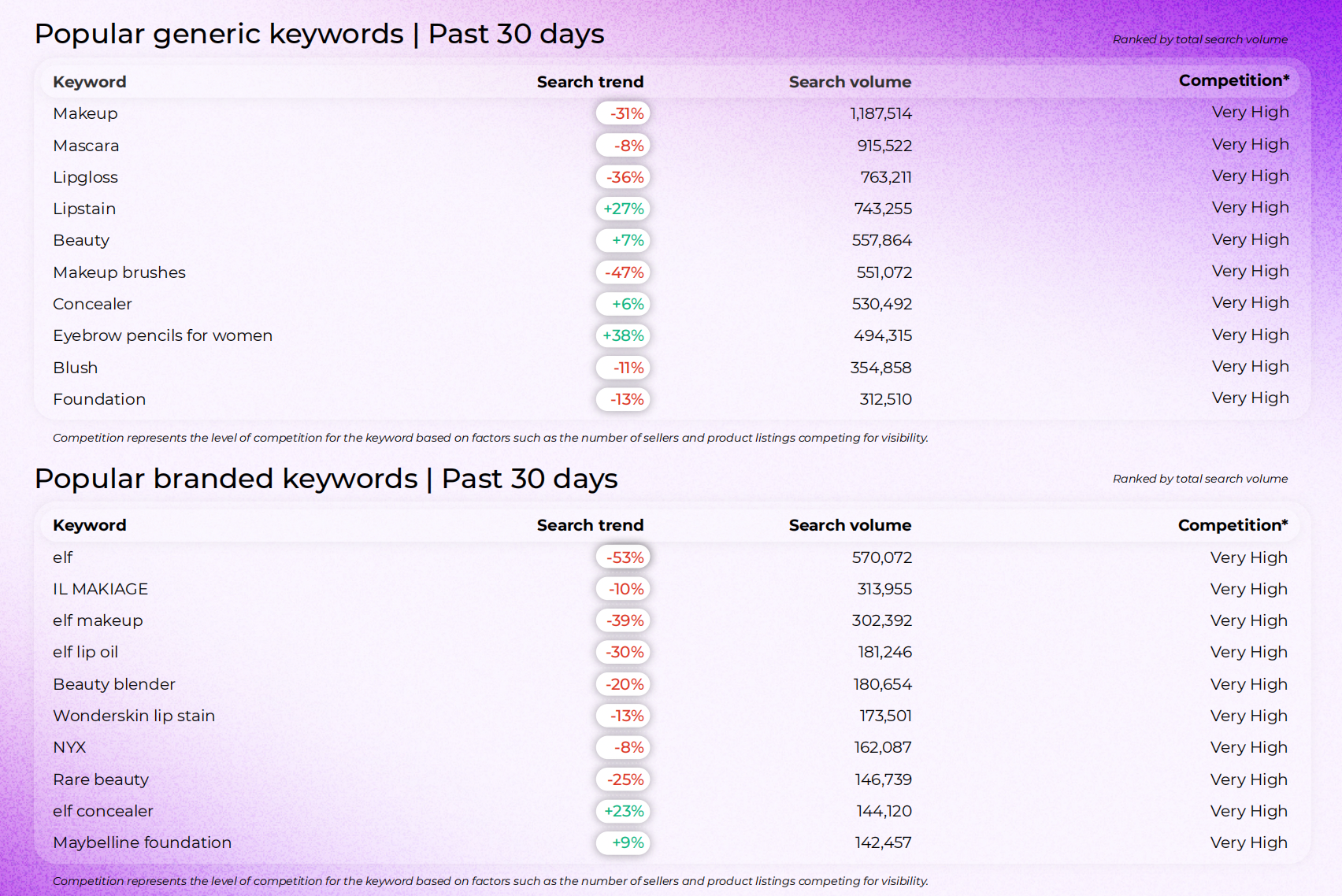Click the NYX search volume 162,087
Viewport: 1342px width, 896px height.
pos(882,747)
